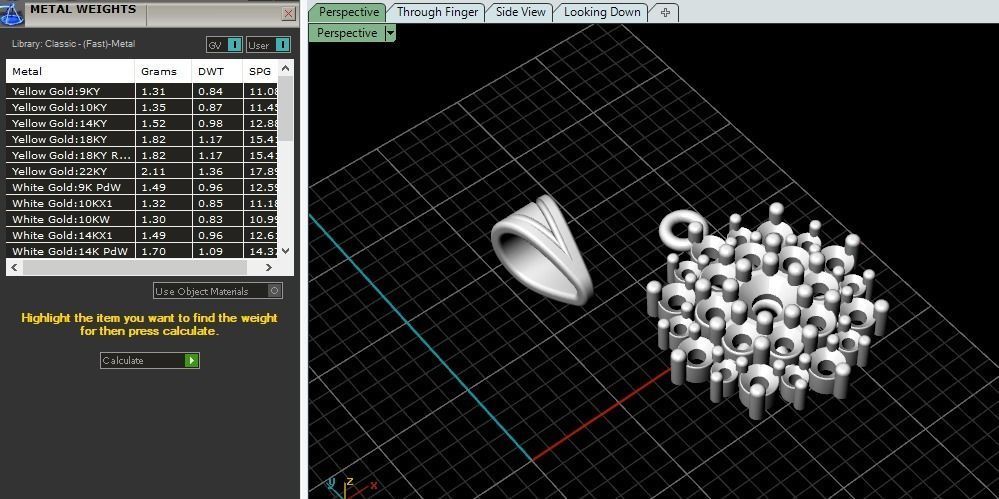Click the Calculate button
Viewport: 999px width, 499px height.
[x=150, y=361]
